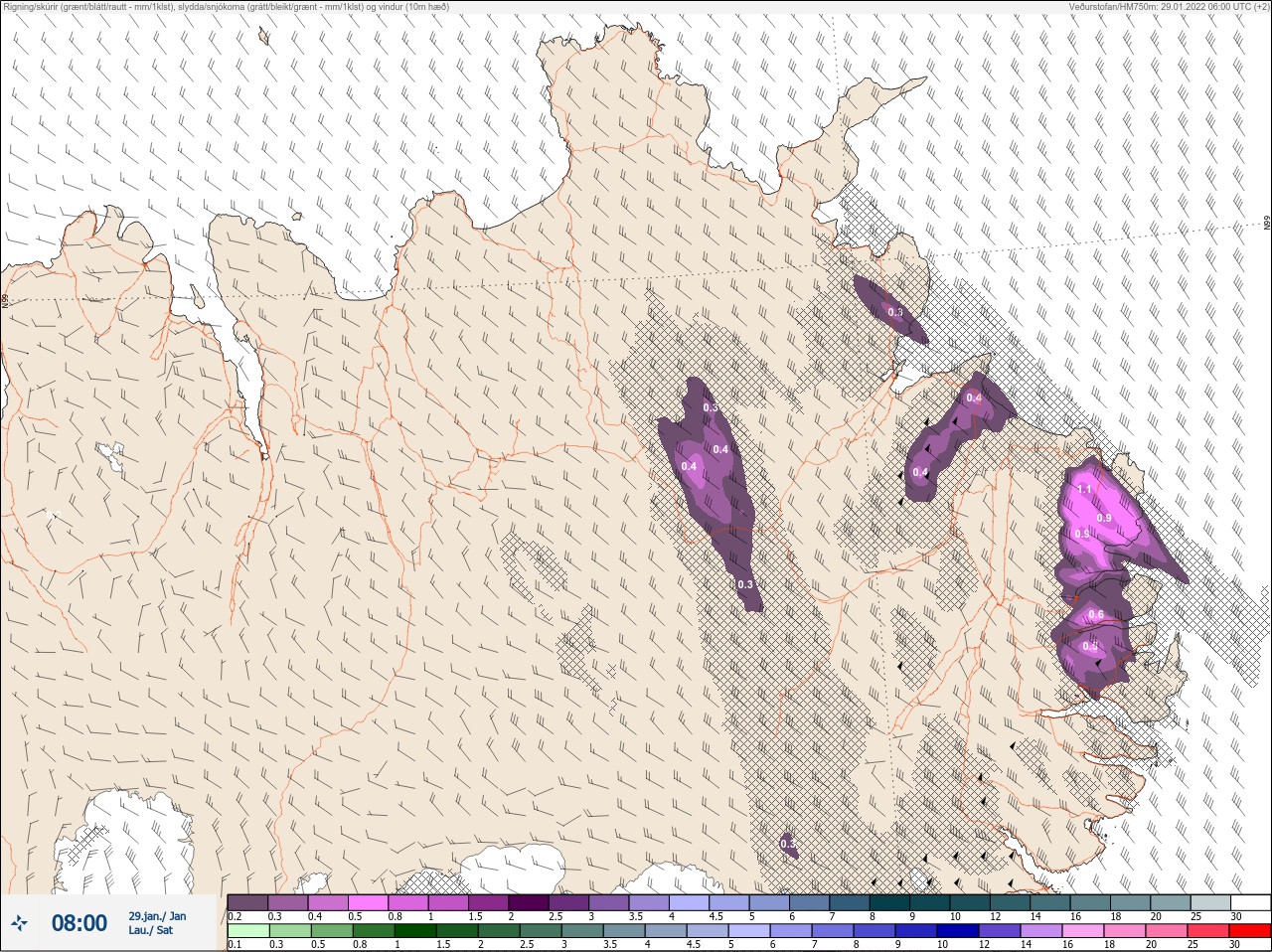Click the 0.3 value in the small southern snow patch
Image resolution: width=1272 pixels, height=952 pixels.
tap(788, 844)
